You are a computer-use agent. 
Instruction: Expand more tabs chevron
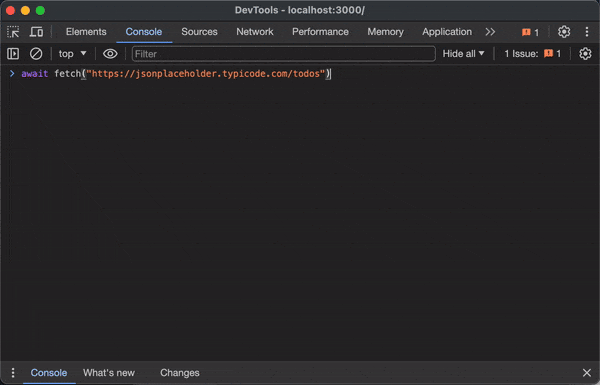(490, 32)
